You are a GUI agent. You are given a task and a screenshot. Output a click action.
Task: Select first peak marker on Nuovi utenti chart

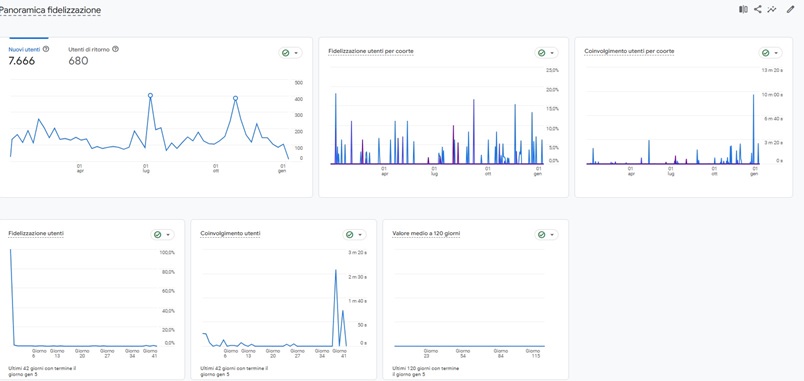pos(150,95)
